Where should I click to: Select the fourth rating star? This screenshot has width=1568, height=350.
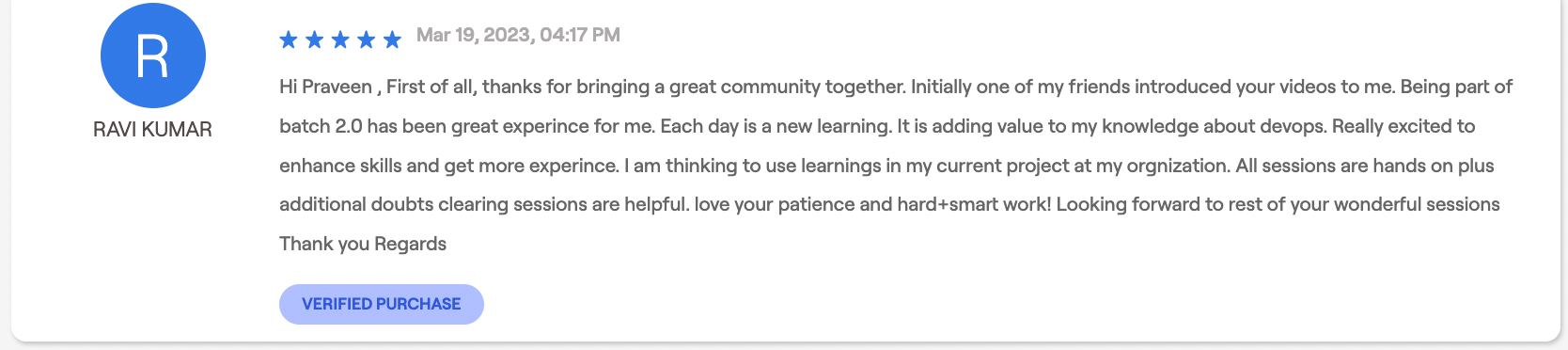click(x=367, y=40)
